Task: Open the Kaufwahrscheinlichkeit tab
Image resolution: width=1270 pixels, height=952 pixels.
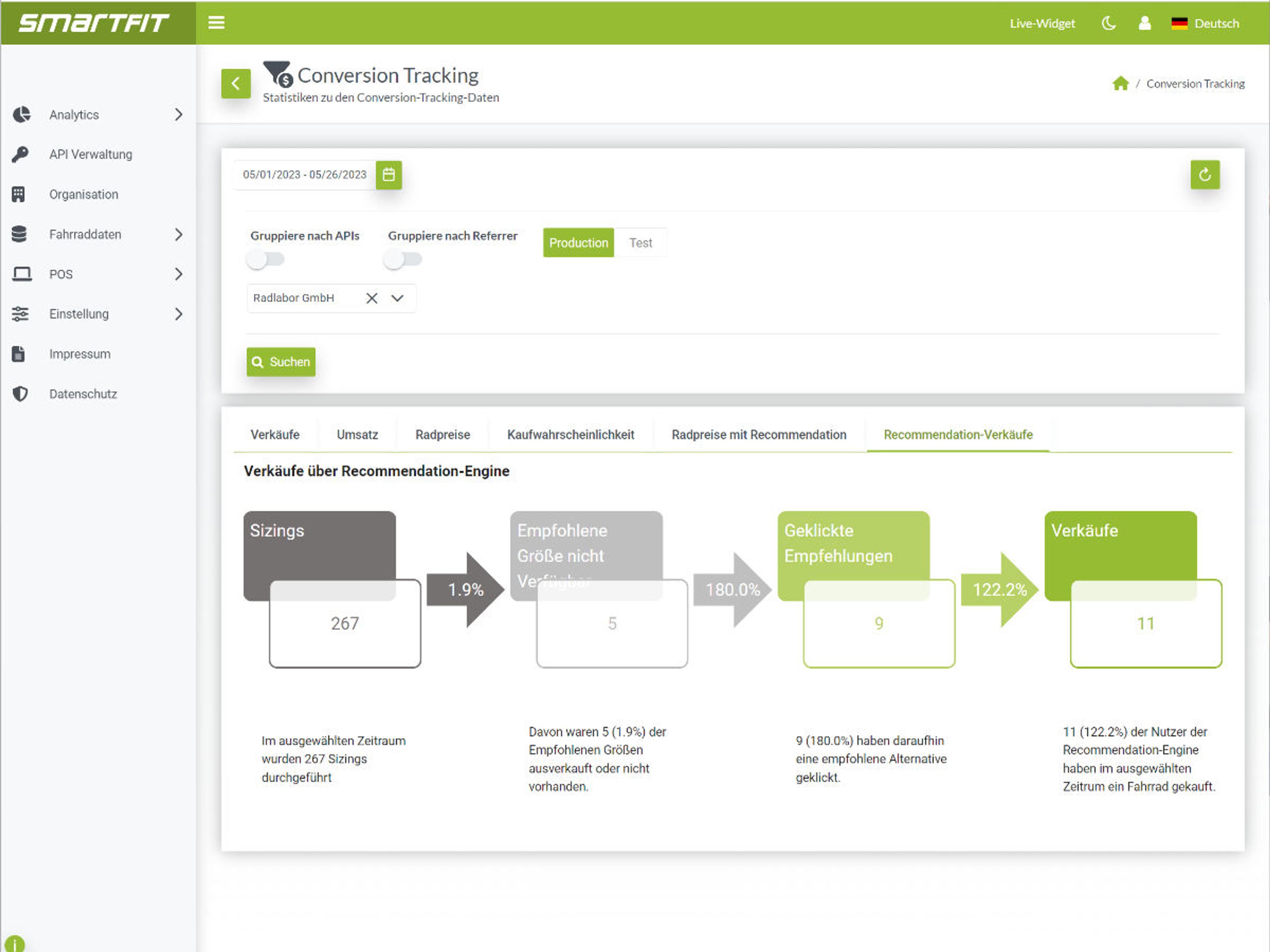Action: coord(570,434)
